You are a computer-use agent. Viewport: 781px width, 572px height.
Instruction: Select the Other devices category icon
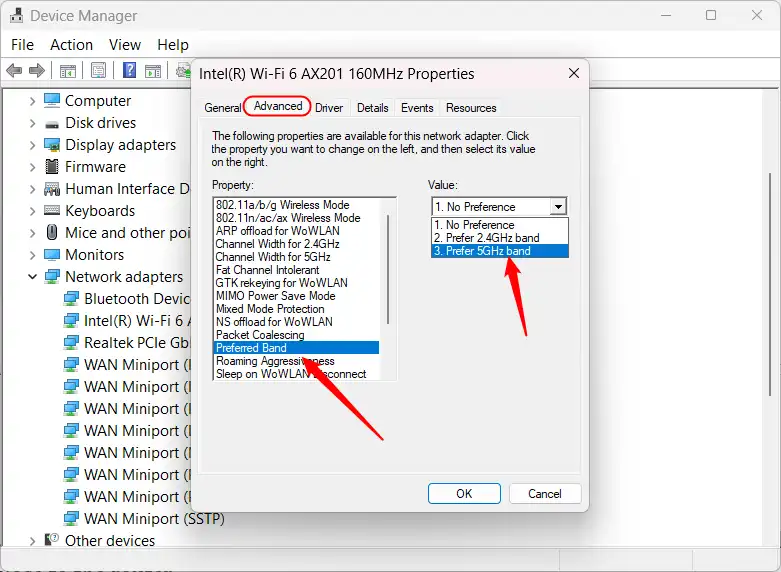pyautogui.click(x=52, y=540)
